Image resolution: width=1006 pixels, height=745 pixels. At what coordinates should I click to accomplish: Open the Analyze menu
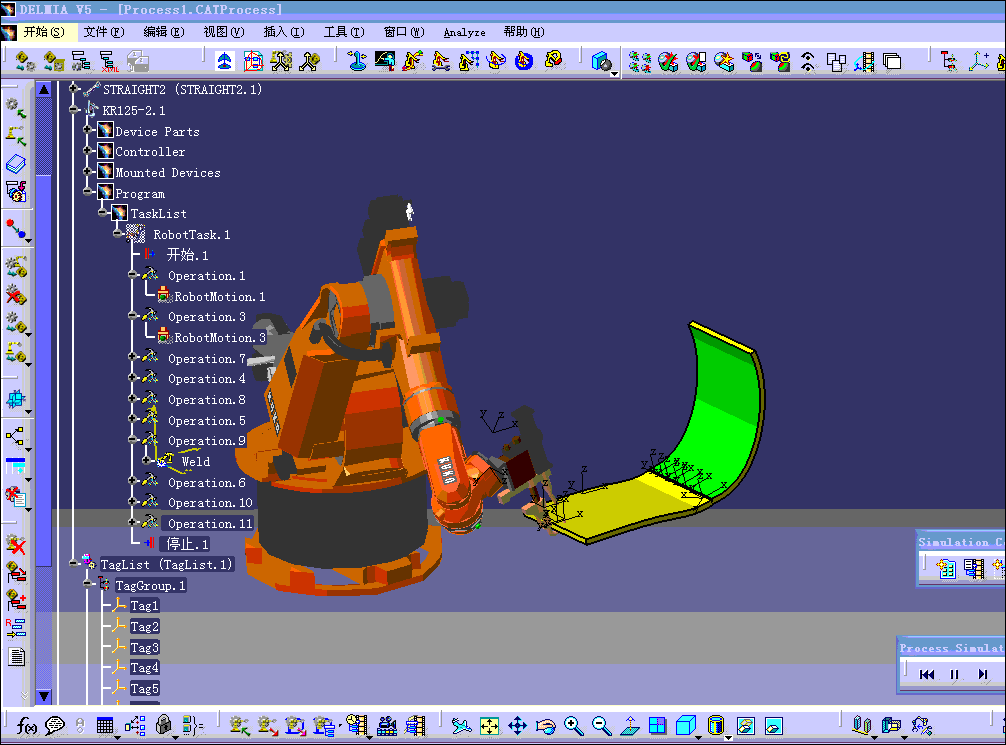pos(464,32)
